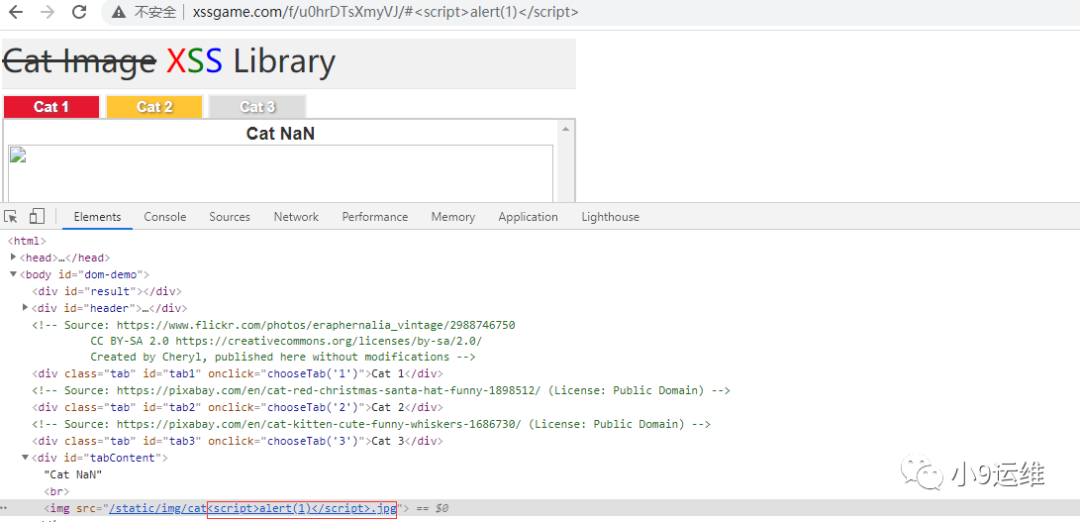Switch to the Network tab
This screenshot has height=522, width=1080.
coord(296,217)
